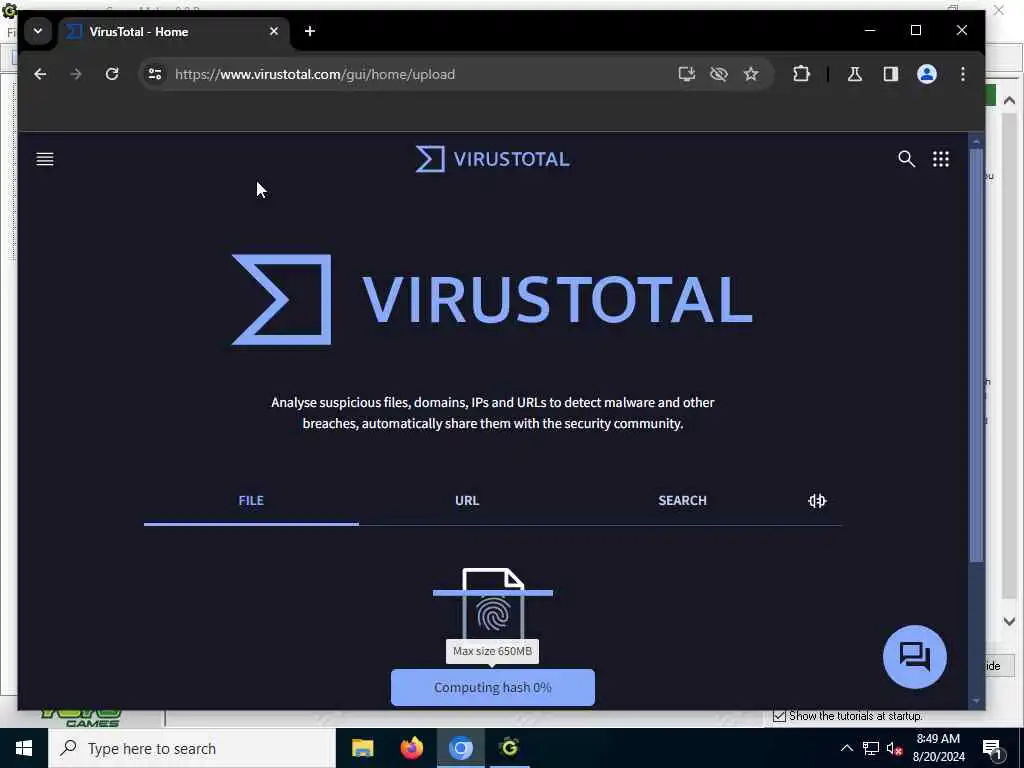Click the taskbar search box
Image resolution: width=1024 pixels, height=768 pixels.
(x=191, y=748)
